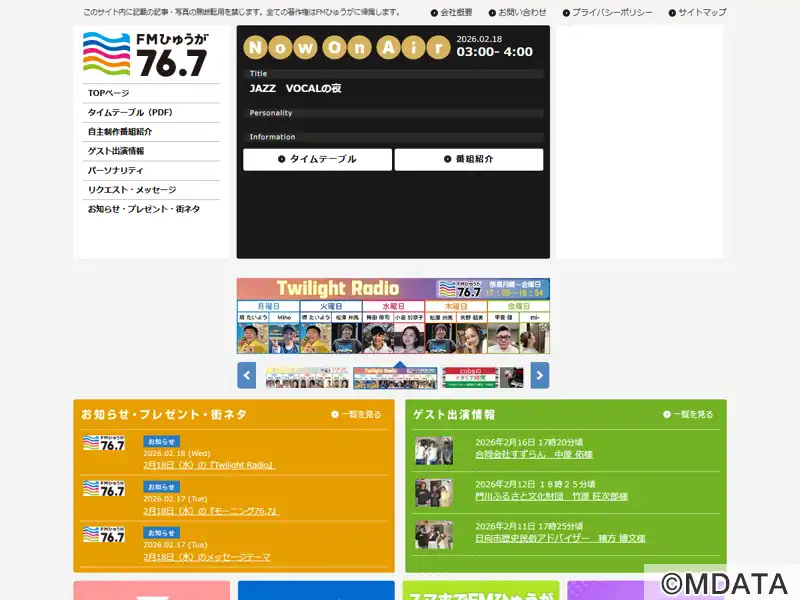This screenshot has height=600, width=800.
Task: Show previous banner with left arrow
Action: click(246, 376)
